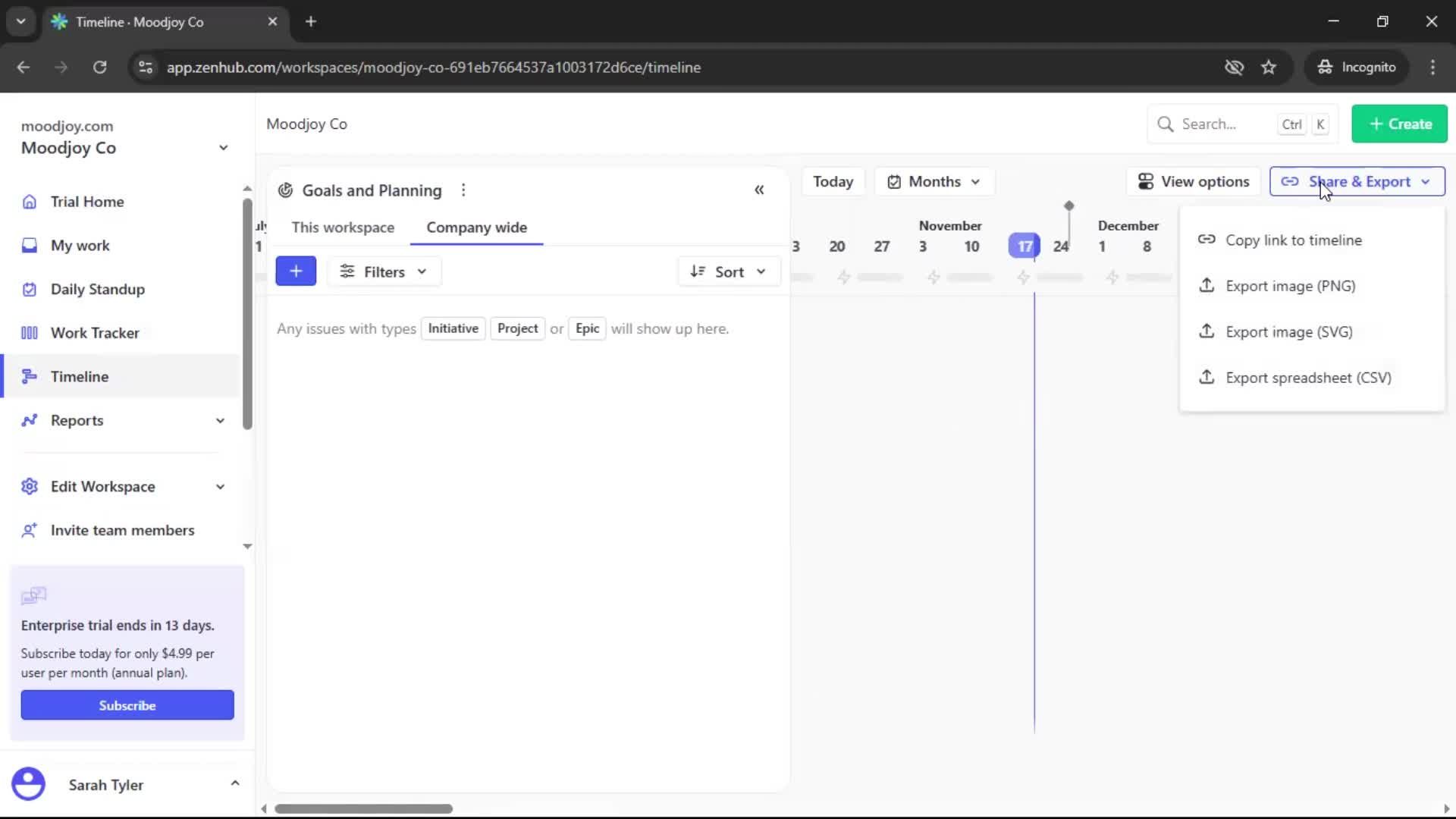This screenshot has width=1456, height=819.
Task: Click the Invite team members icon
Action: [x=29, y=531]
